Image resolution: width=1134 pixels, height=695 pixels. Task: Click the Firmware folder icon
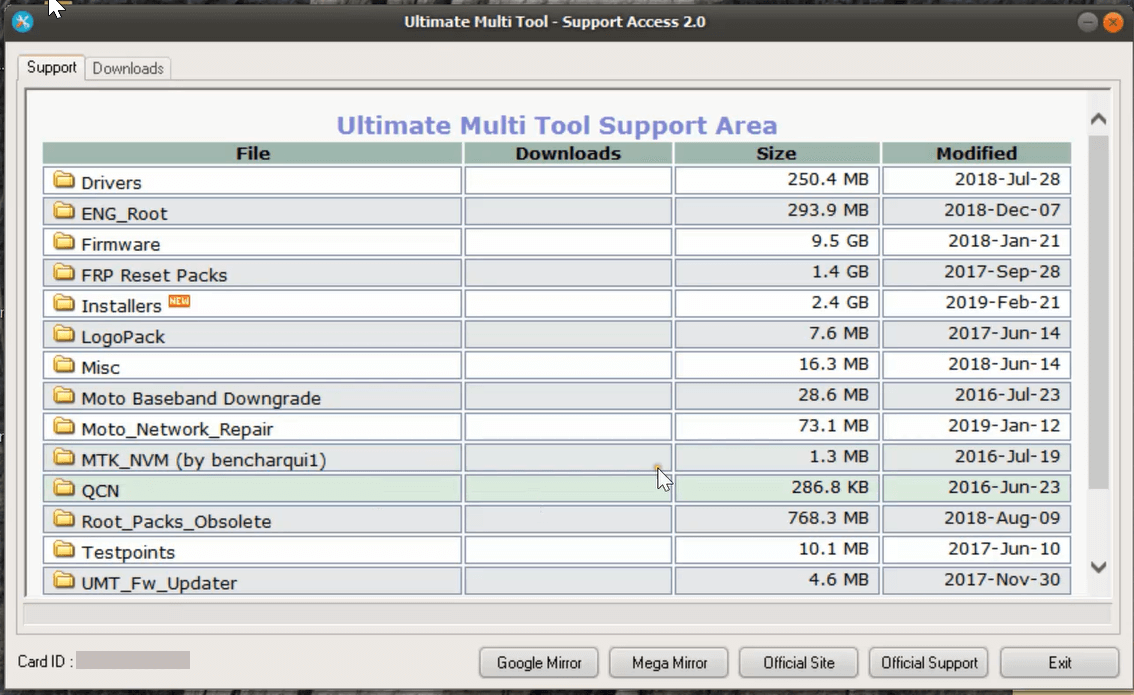click(65, 243)
